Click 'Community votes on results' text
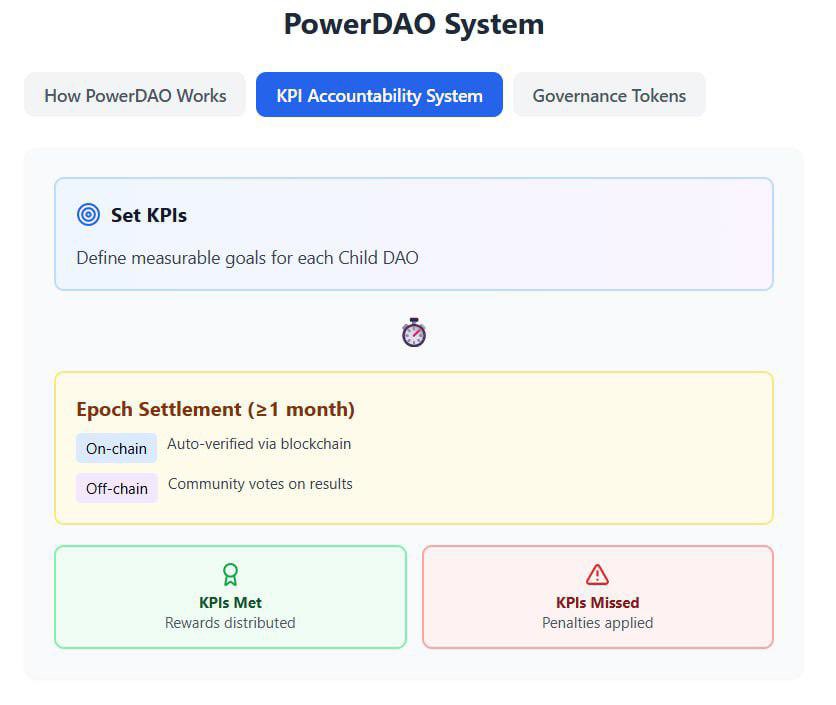Viewport: 836px width, 705px height. pyautogui.click(x=260, y=484)
